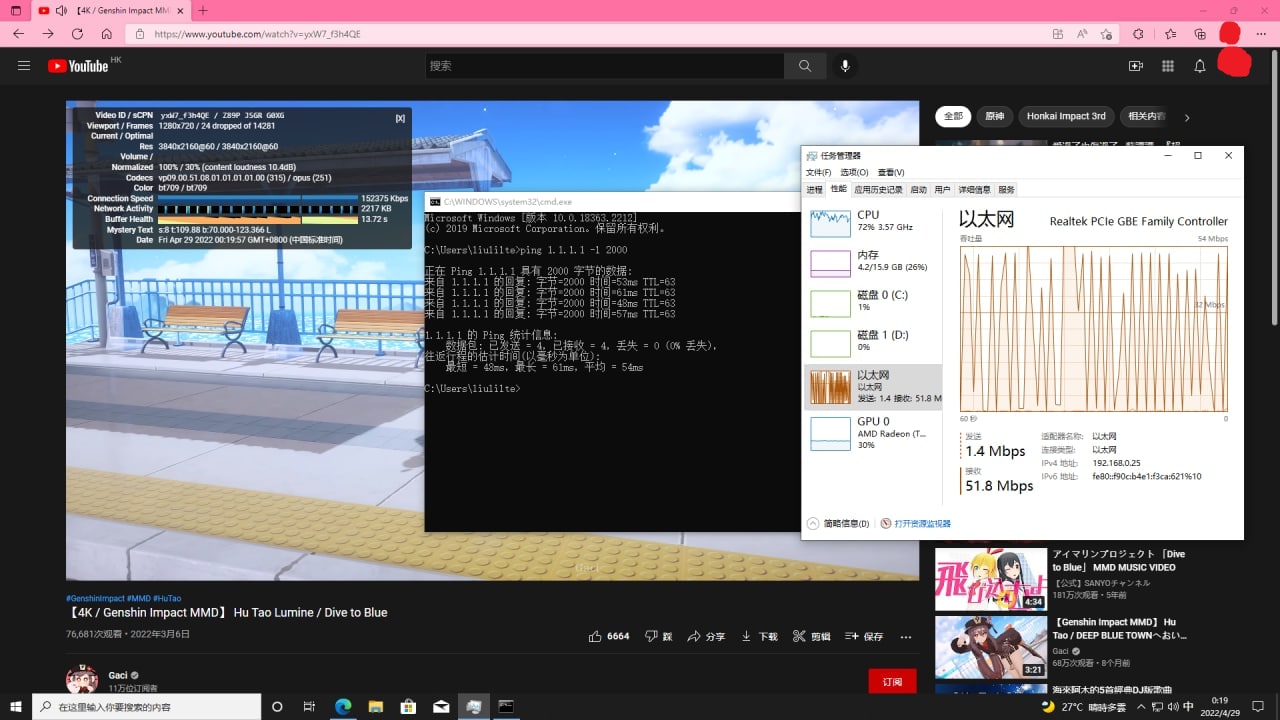Switch to 详细信息 tab
Screen dimensions: 1280x720
[974, 189]
